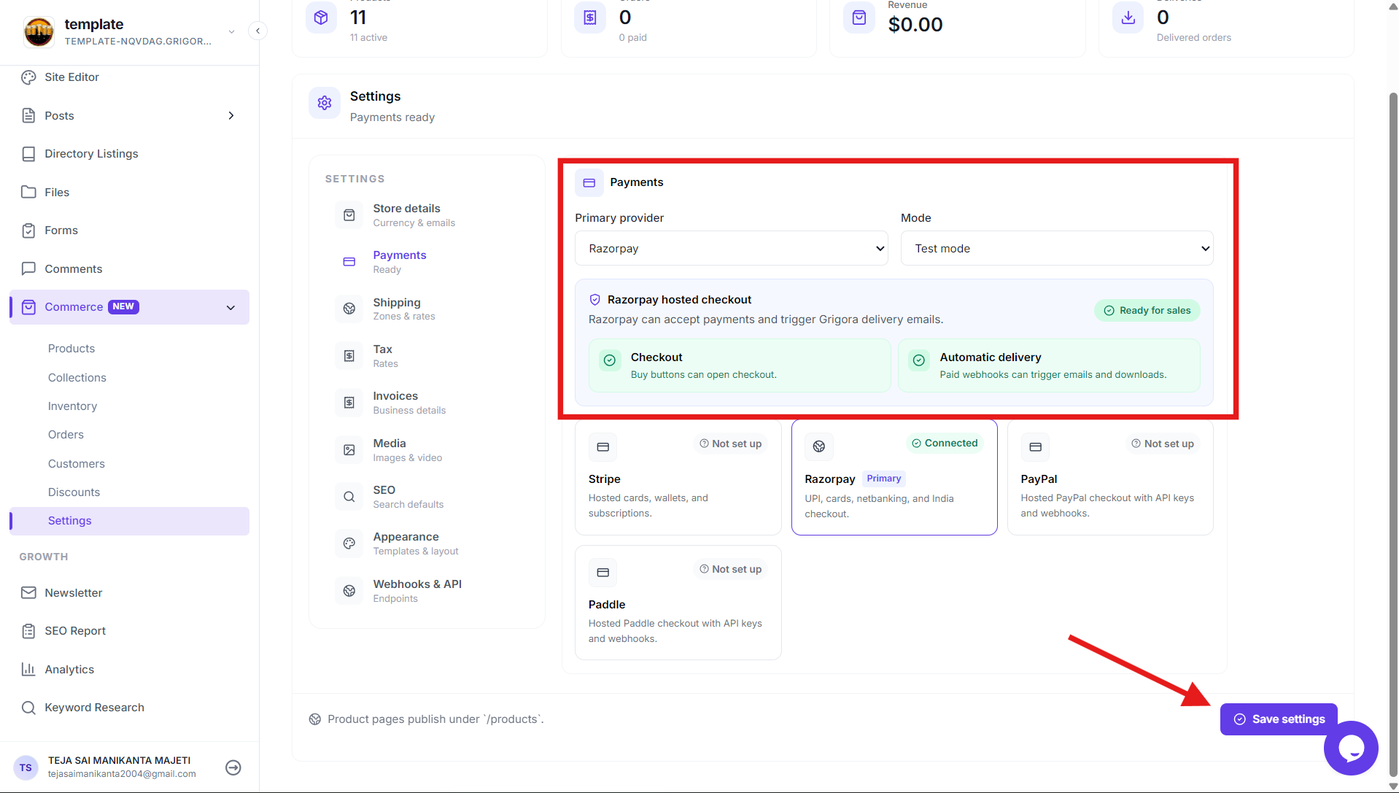The image size is (1399, 793).
Task: Select the PayPal provider card
Action: tap(1110, 477)
